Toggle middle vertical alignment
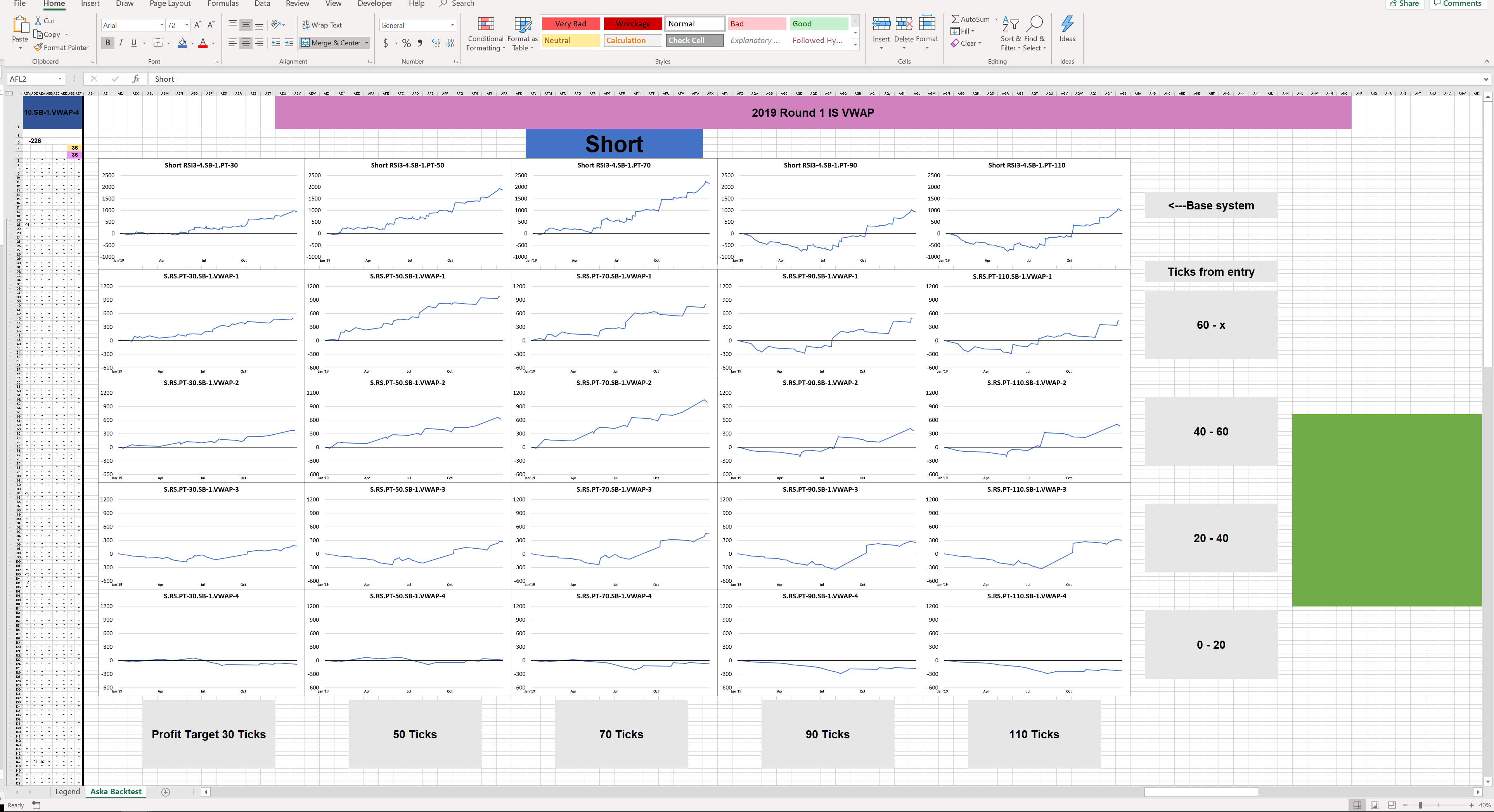 246,25
